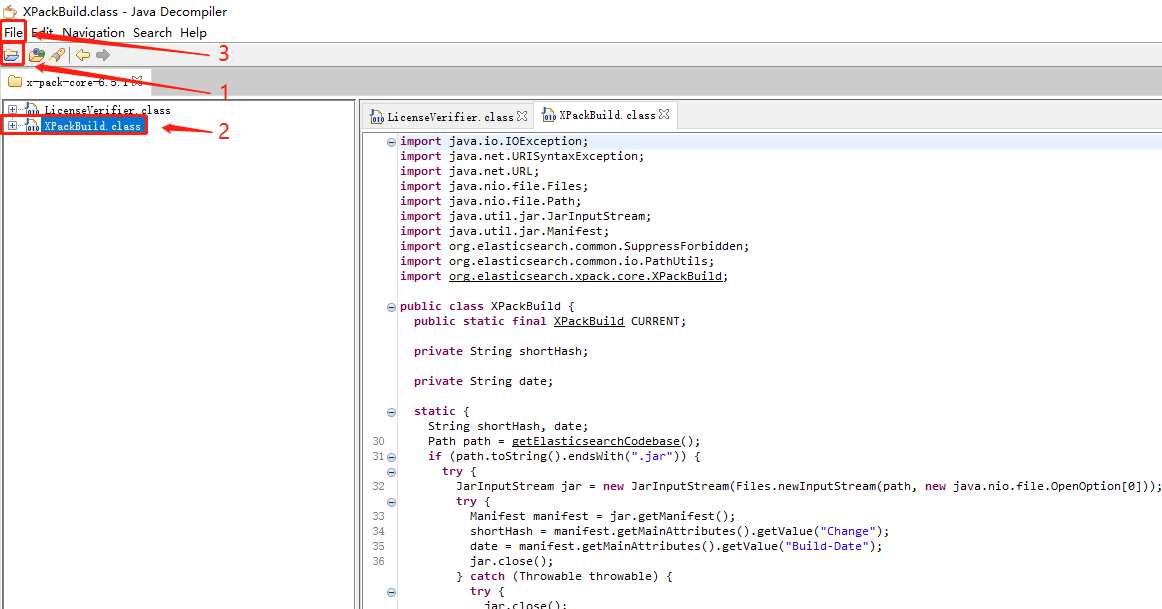Collapse the public class XPackBuild block
Screen dimensions: 1162x609
tap(391, 307)
